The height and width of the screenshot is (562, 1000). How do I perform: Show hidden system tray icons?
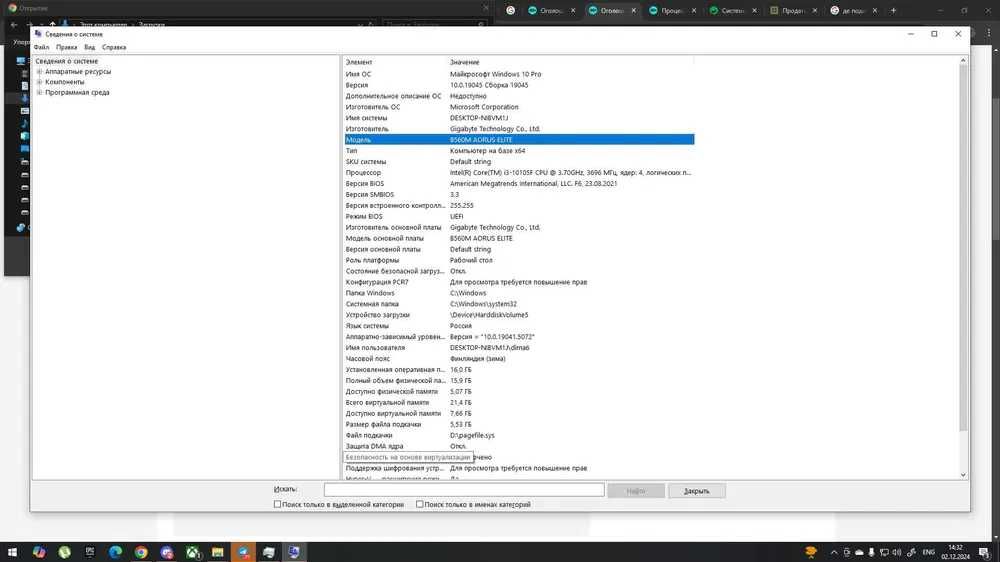coord(834,552)
